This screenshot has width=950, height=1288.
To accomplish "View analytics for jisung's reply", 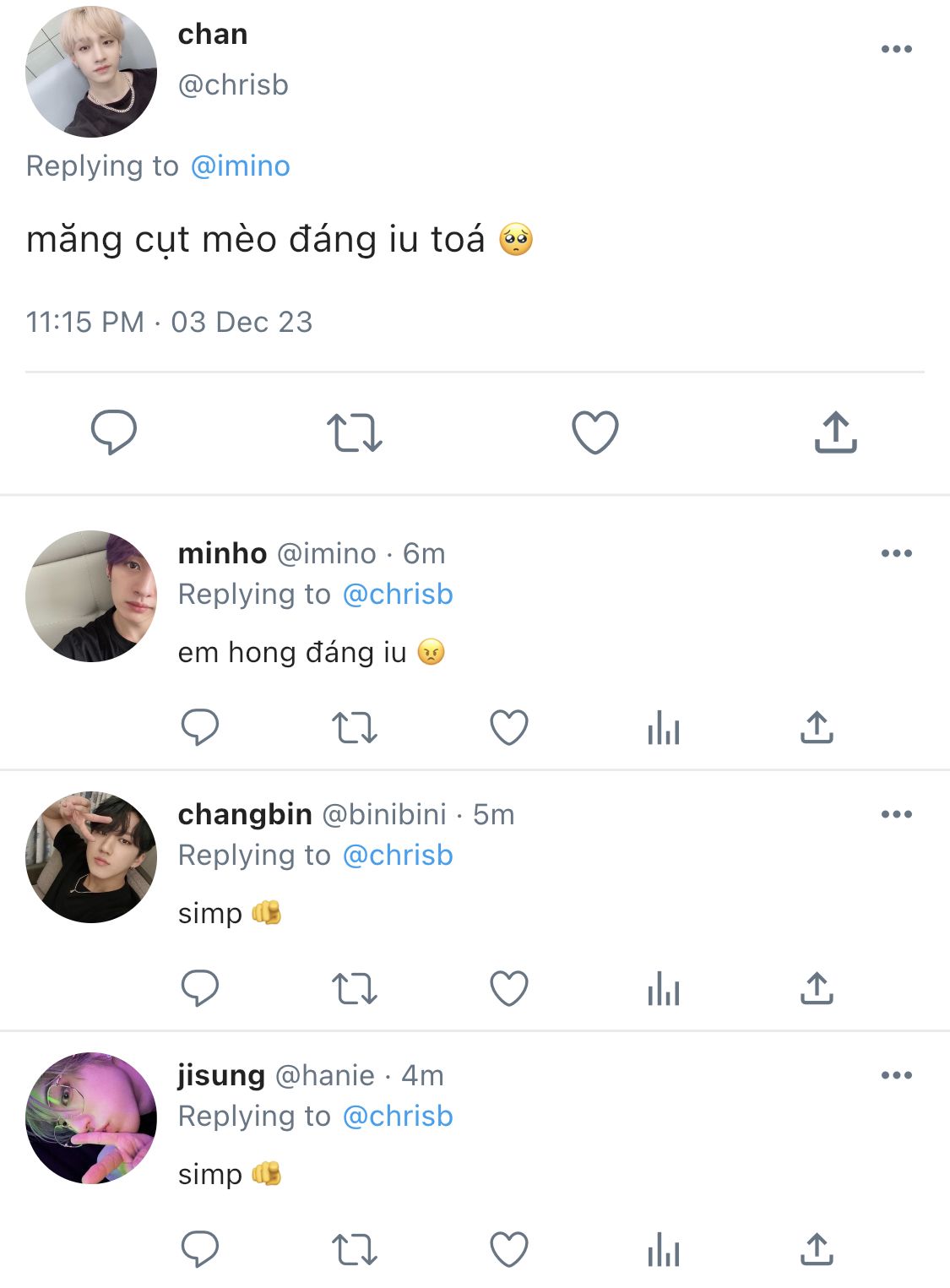I will point(664,1249).
